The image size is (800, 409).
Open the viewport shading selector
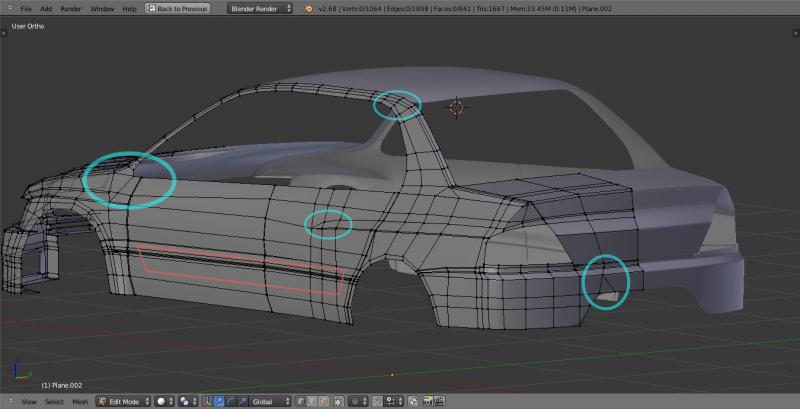[165, 401]
